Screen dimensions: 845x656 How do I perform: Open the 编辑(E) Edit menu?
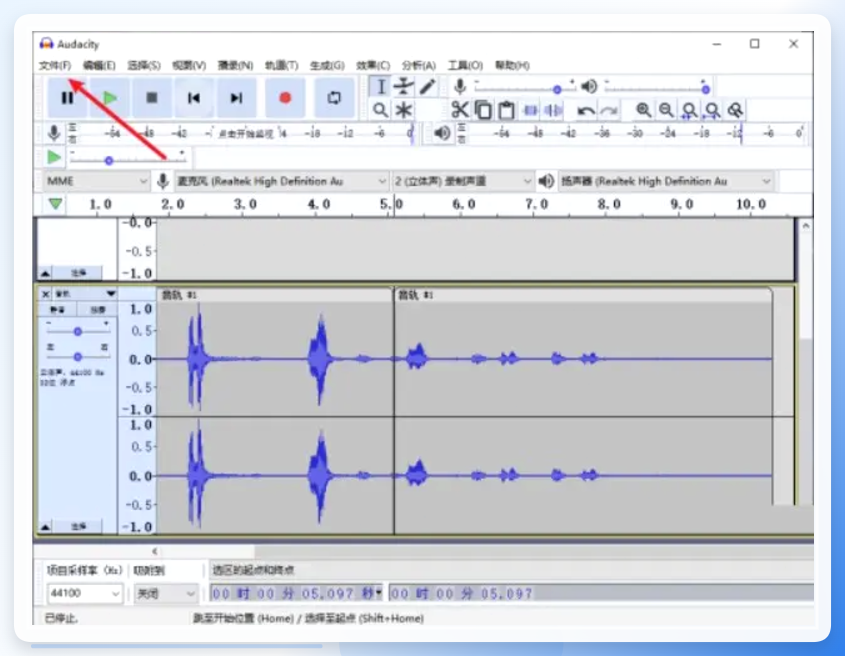(x=99, y=65)
